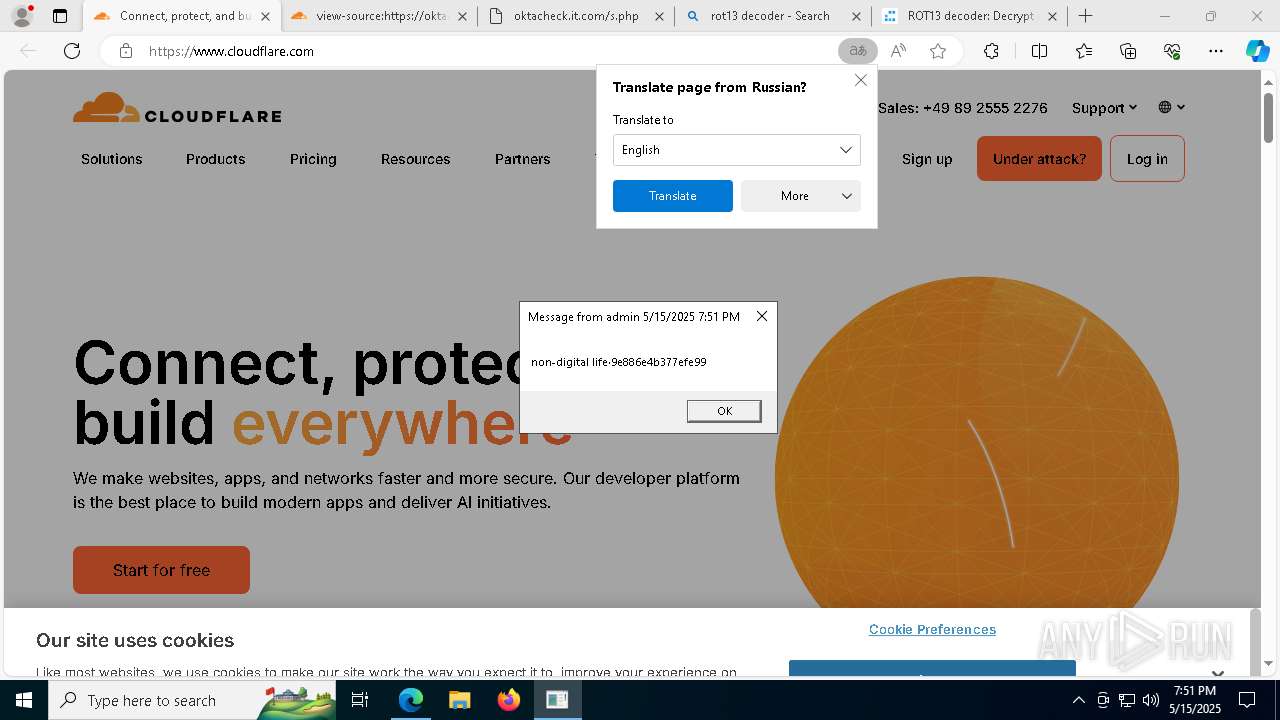
Task: Click the translate icon in address bar
Action: [858, 51]
